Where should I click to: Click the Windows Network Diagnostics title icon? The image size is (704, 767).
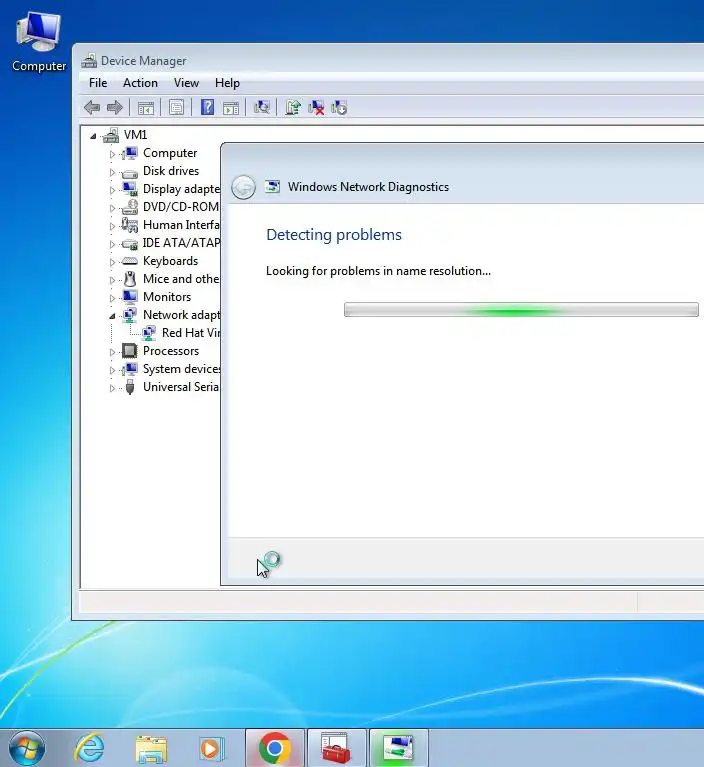[273, 186]
